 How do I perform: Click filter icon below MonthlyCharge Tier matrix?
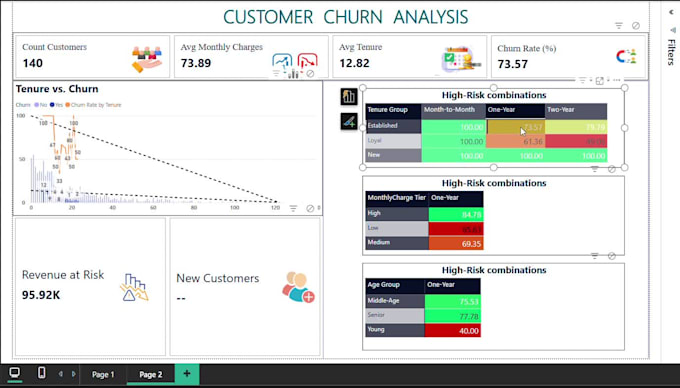[x=595, y=256]
